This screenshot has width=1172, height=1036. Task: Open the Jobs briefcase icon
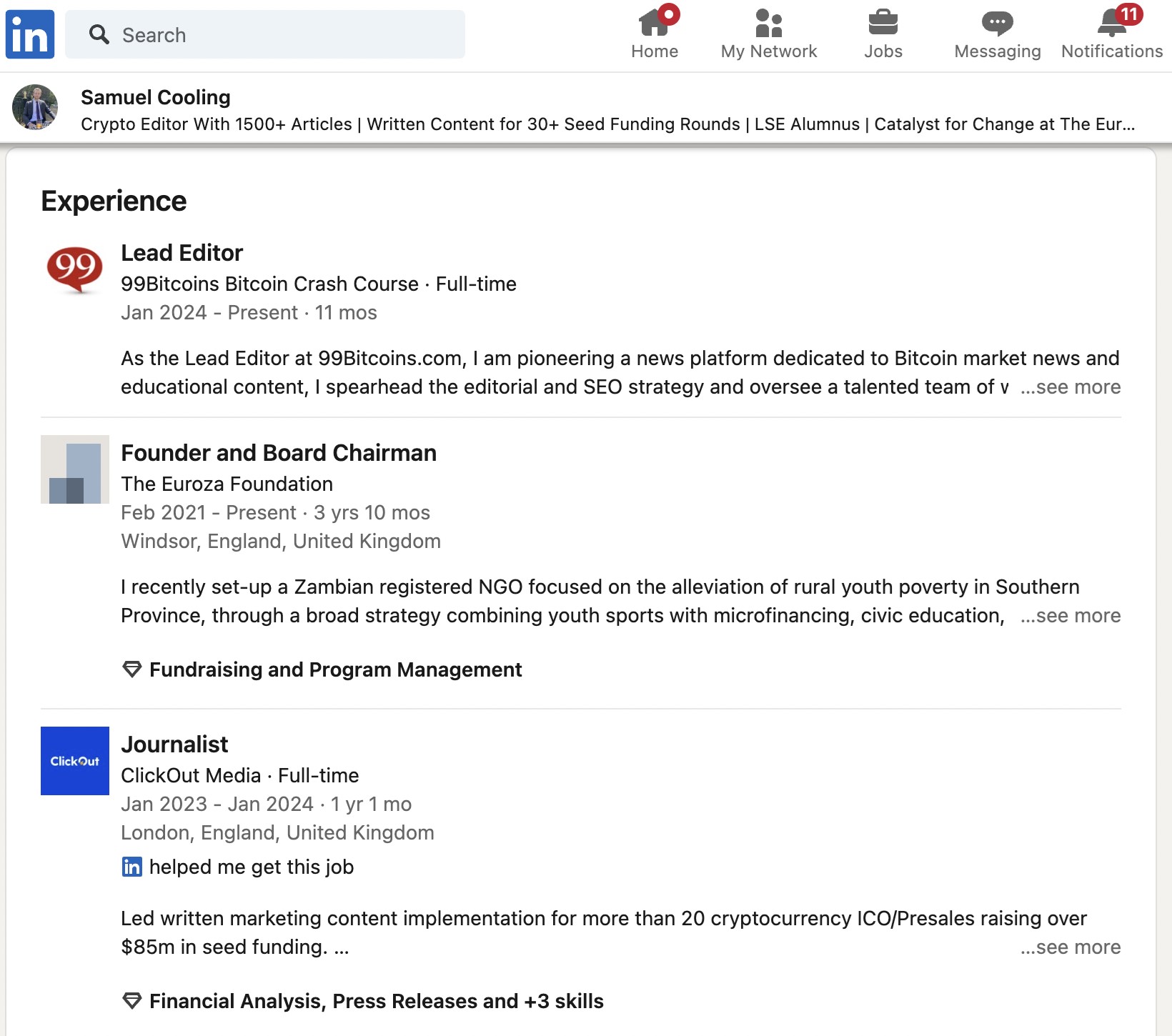883,22
